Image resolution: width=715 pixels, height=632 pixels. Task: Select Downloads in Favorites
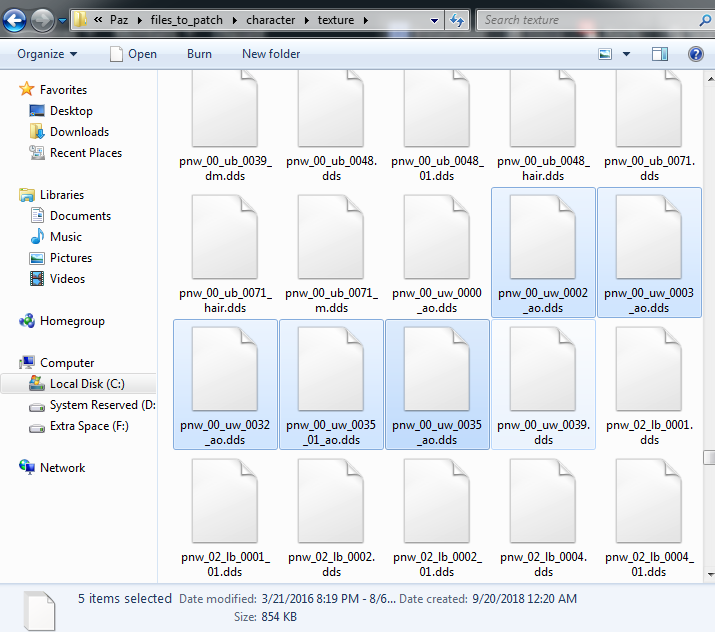[79, 132]
